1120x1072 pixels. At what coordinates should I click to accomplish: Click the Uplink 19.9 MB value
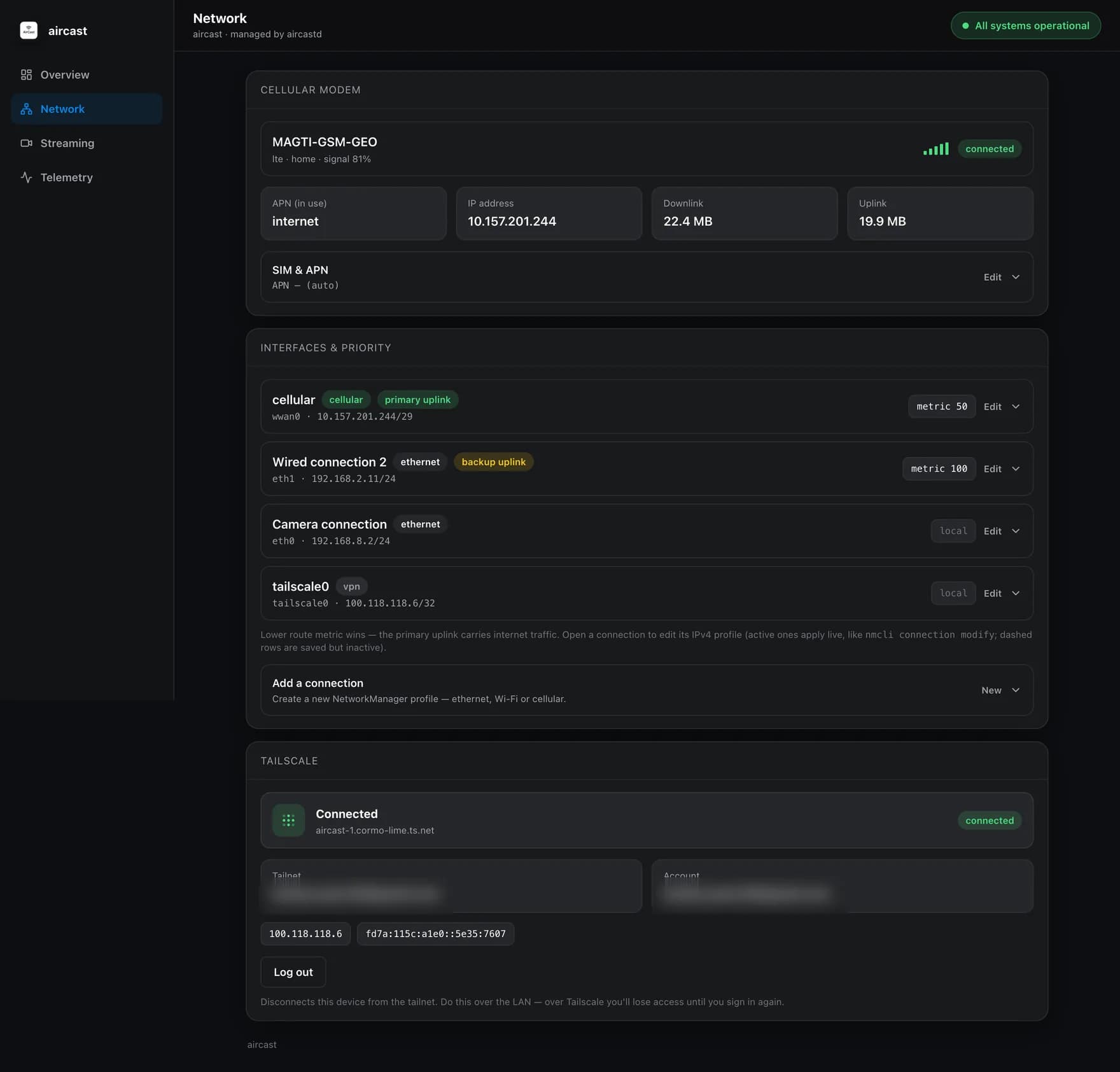[x=883, y=222]
